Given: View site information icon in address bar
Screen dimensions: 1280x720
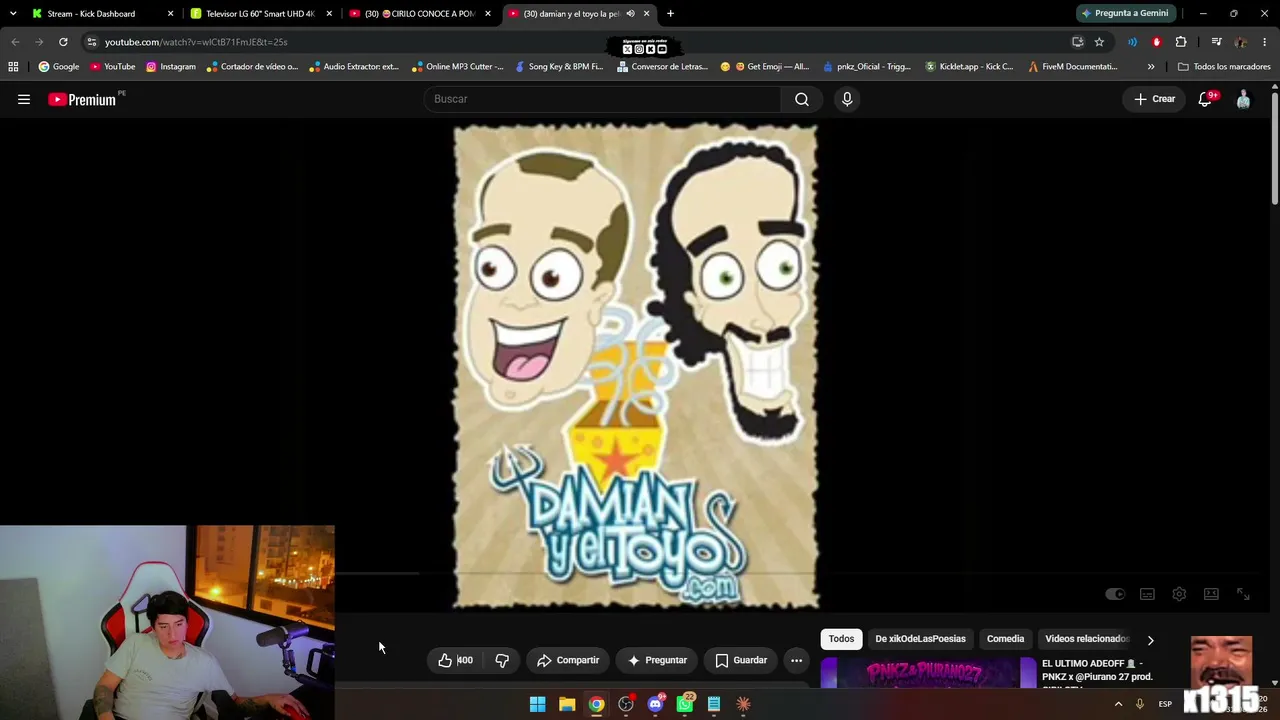Looking at the screenshot, I should 91,42.
